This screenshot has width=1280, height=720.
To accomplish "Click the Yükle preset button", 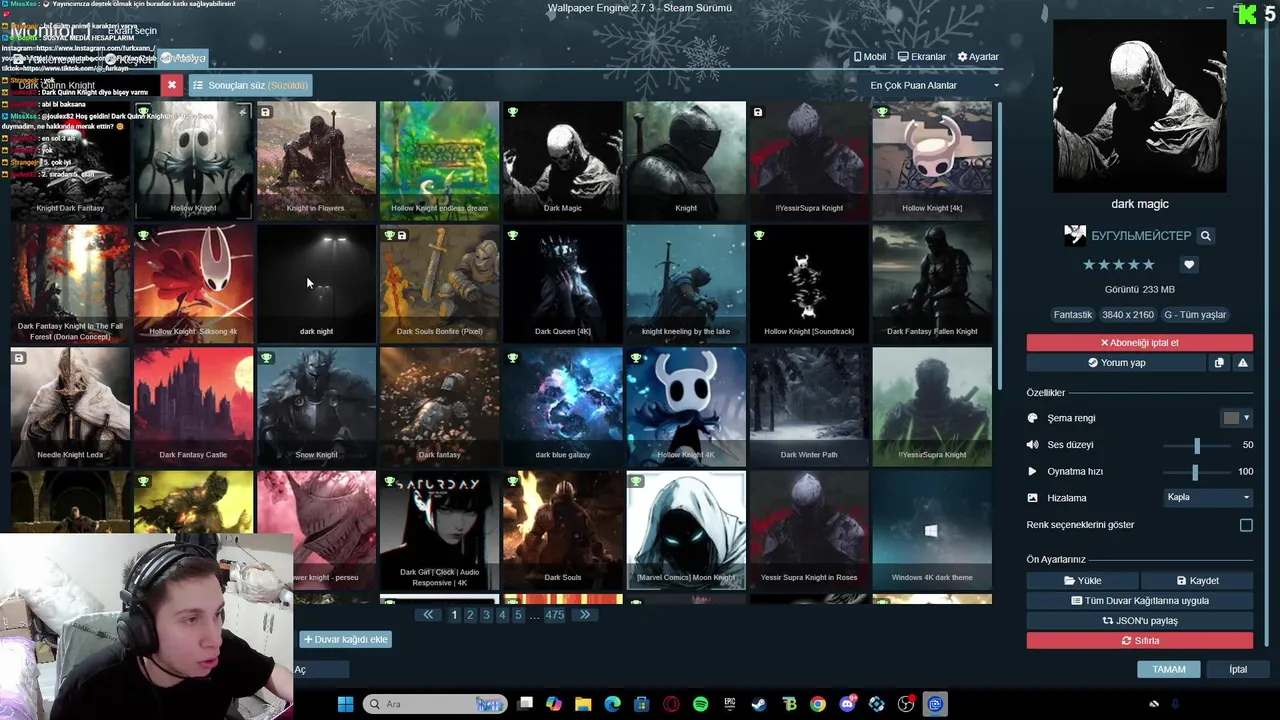I will click(1082, 581).
